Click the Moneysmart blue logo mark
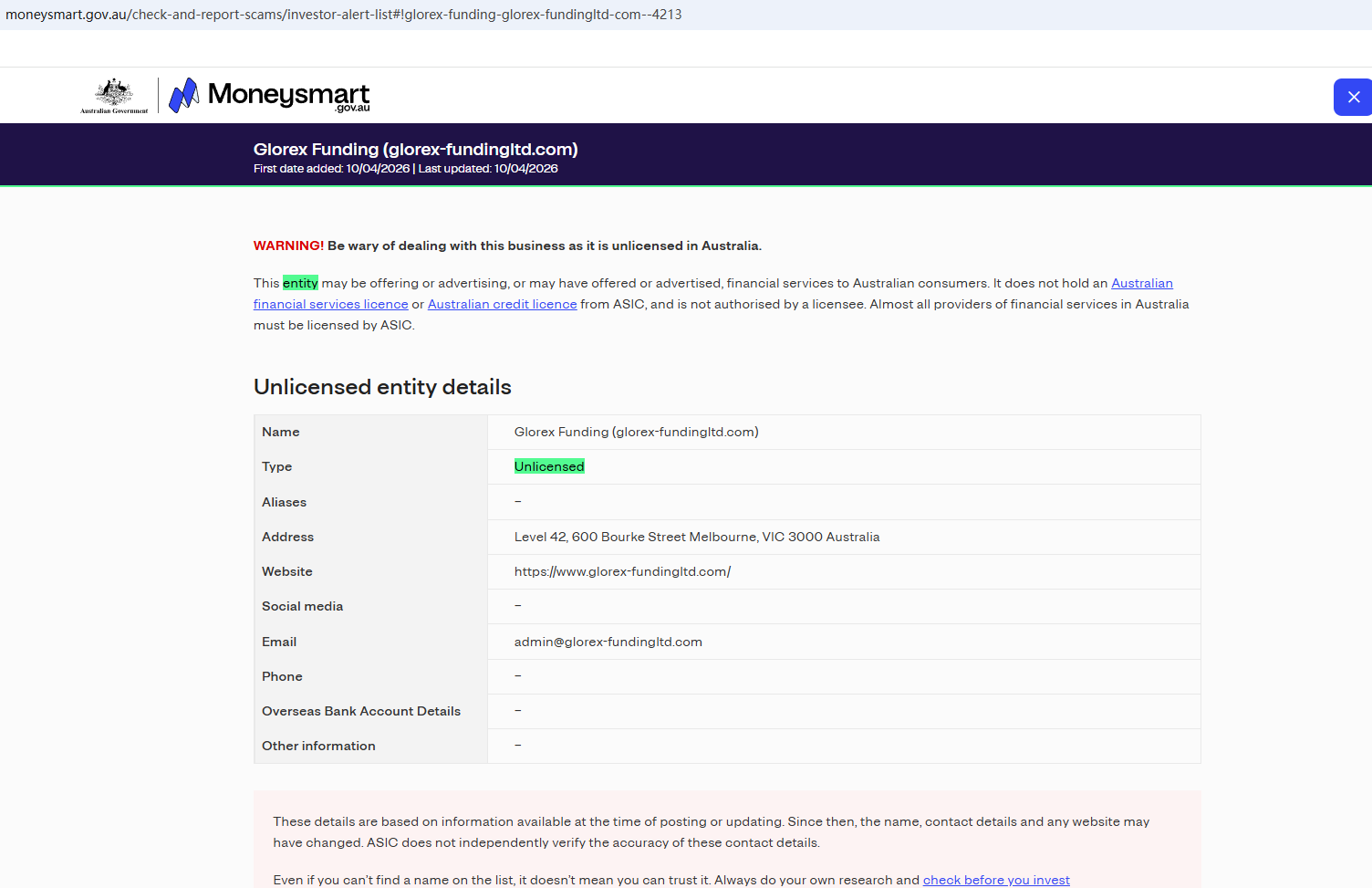 (x=184, y=95)
